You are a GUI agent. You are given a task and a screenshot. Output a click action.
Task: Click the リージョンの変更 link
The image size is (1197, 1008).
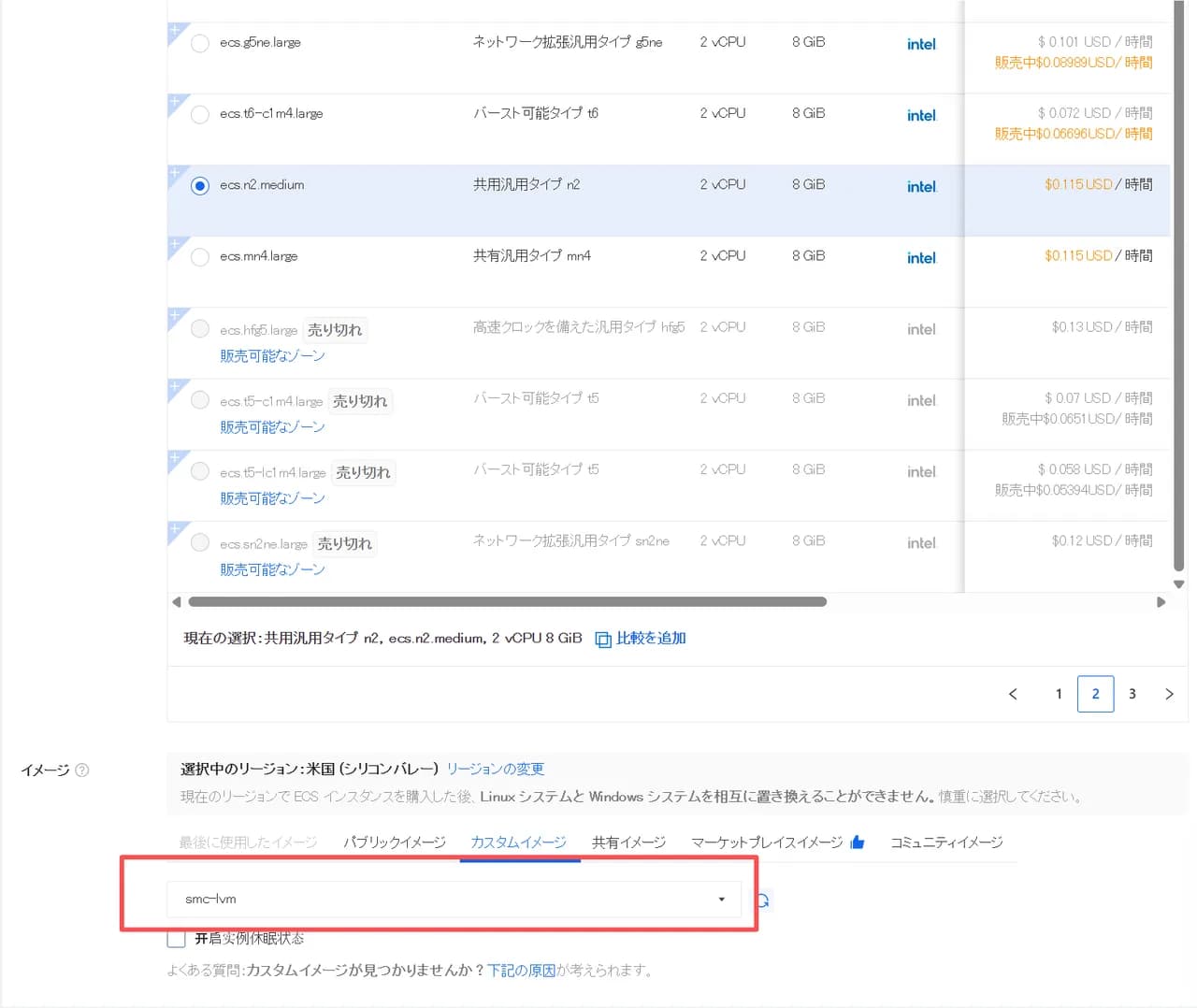coord(496,769)
